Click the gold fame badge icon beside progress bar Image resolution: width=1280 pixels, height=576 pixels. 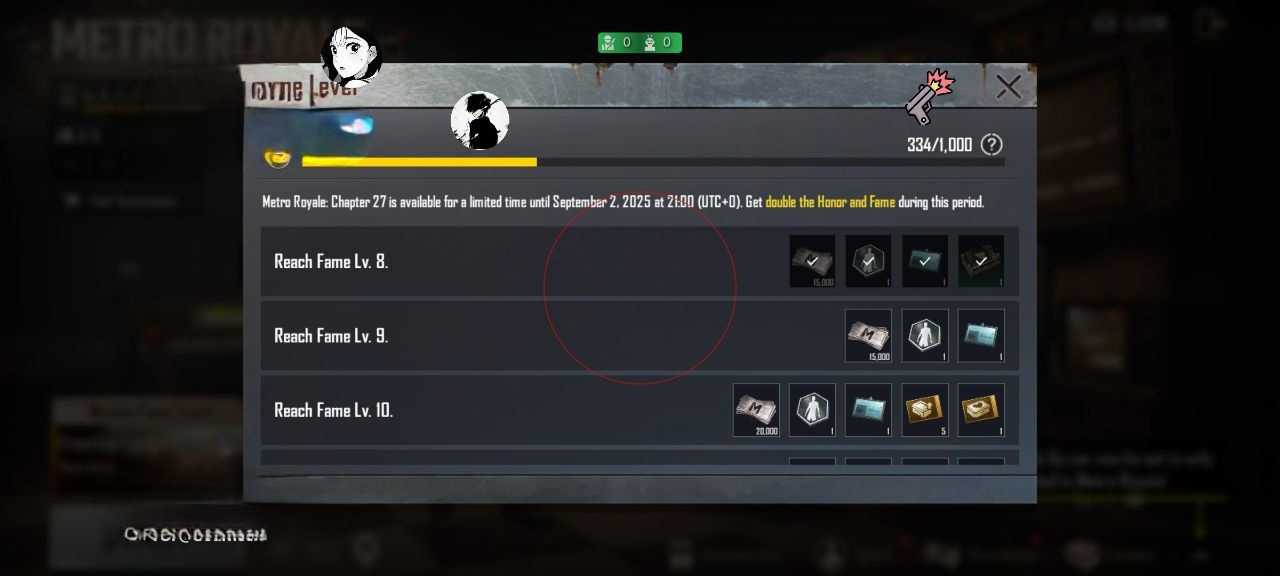coord(278,158)
